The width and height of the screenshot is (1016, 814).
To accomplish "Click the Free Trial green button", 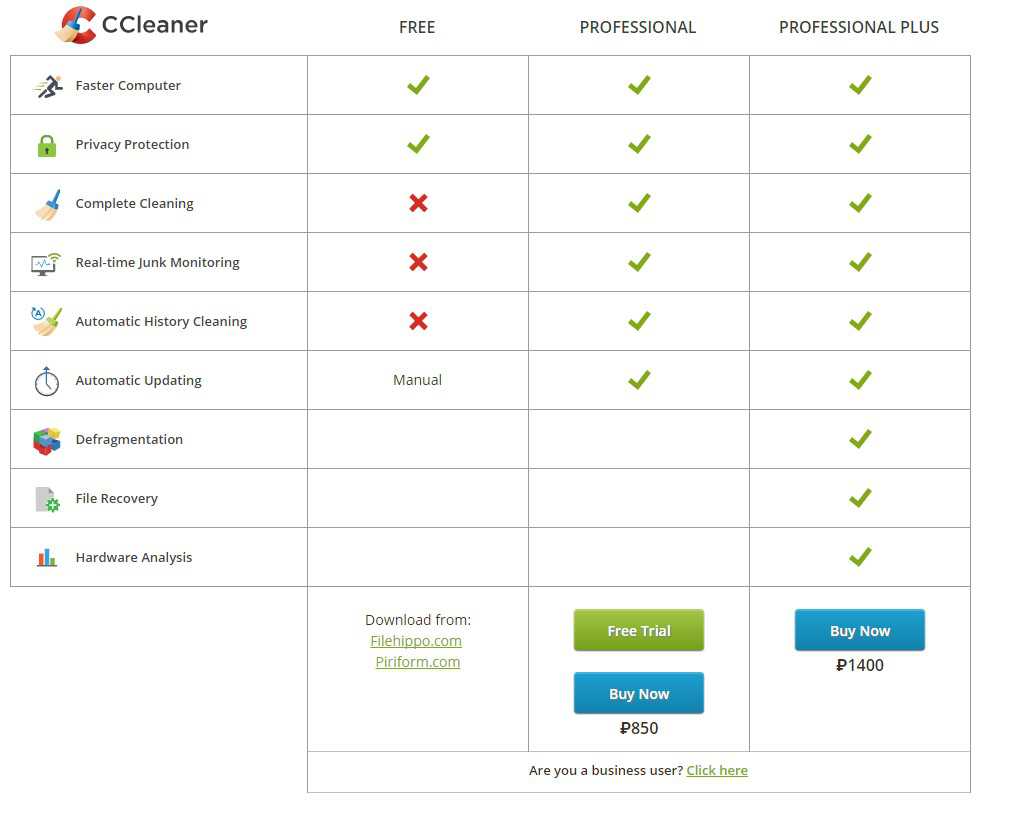I will point(639,631).
